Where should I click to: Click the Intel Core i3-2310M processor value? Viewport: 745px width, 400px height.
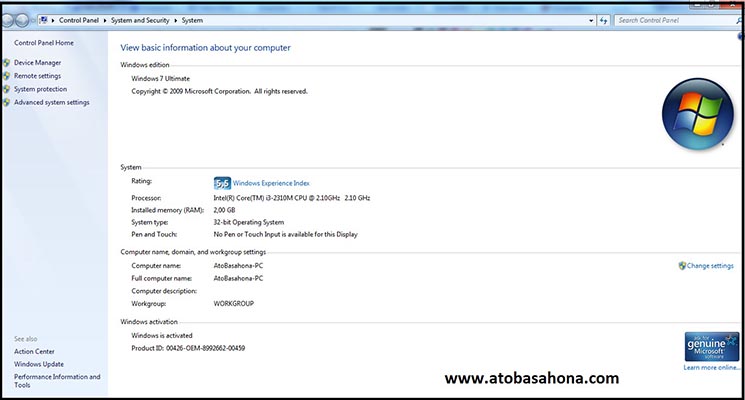click(x=292, y=198)
